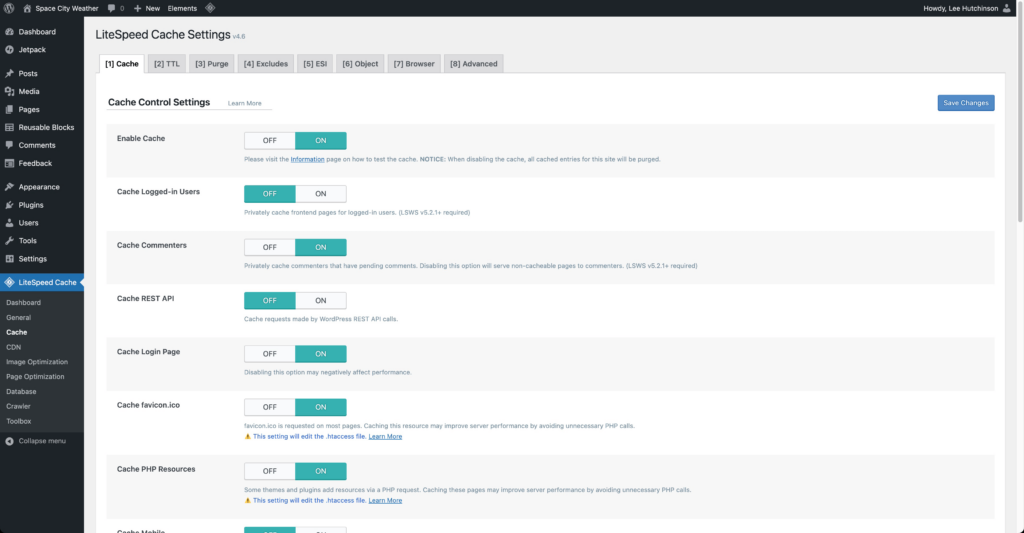
Task: Select ON for Cache PHP Resources
Action: coord(321,471)
